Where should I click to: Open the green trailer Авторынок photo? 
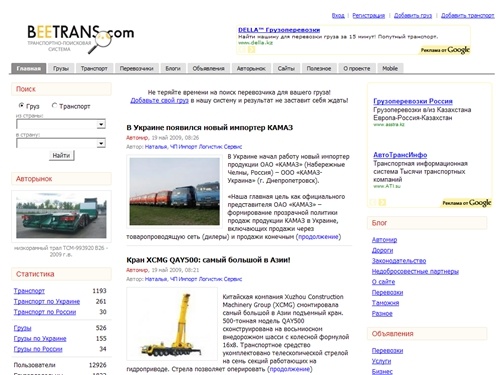(61, 217)
